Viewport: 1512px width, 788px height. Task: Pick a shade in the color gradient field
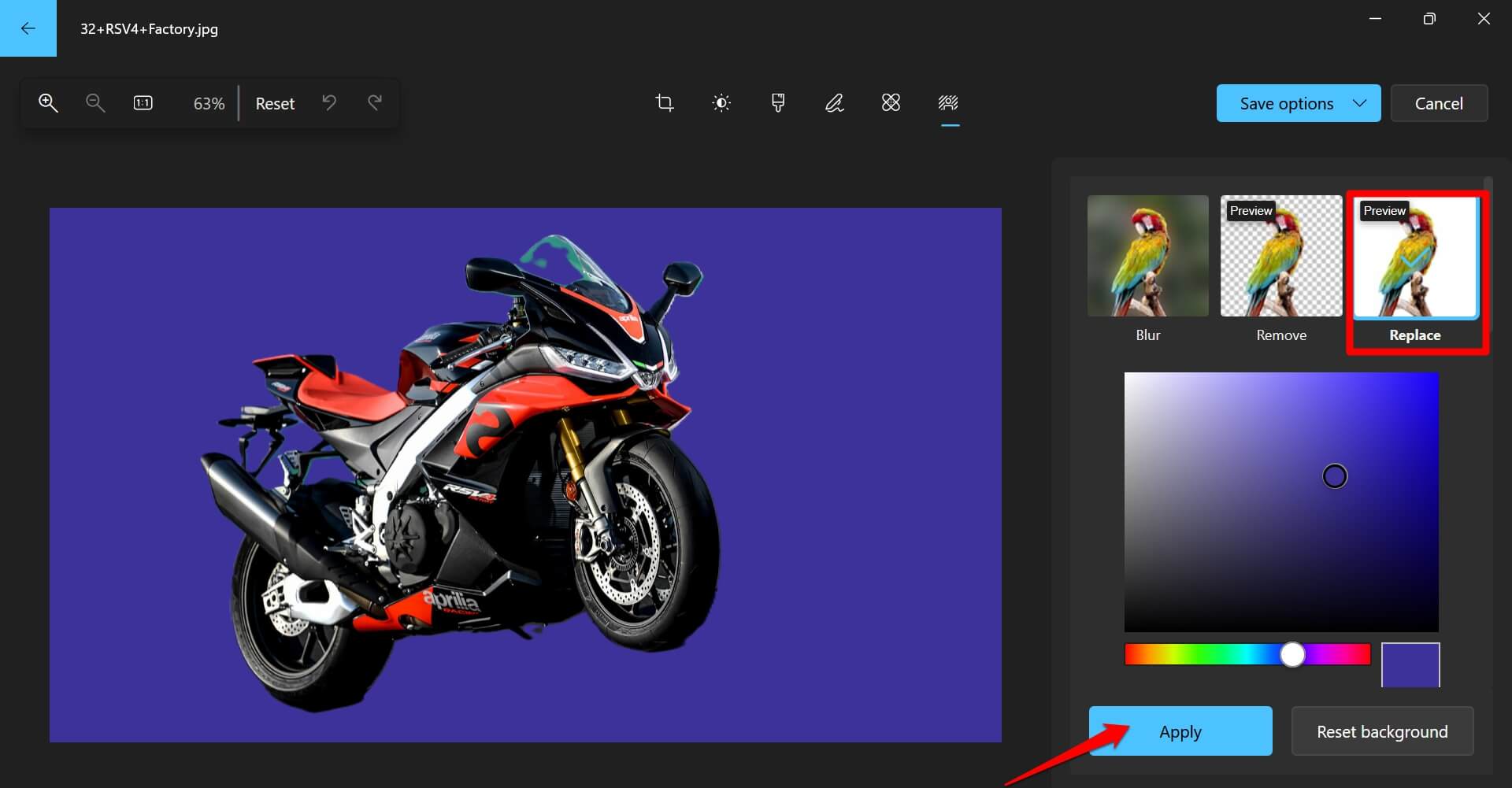click(1281, 502)
